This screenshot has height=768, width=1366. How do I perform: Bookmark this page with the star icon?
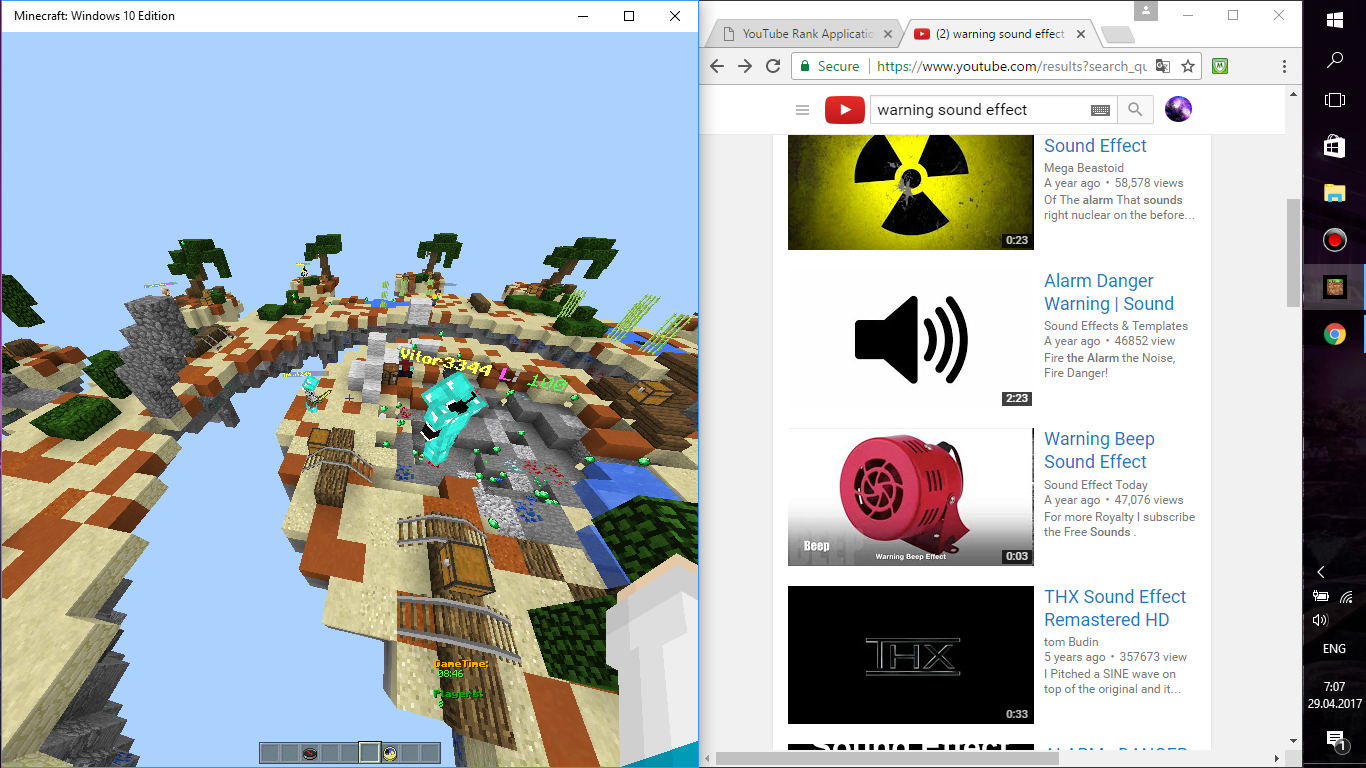coord(1188,66)
